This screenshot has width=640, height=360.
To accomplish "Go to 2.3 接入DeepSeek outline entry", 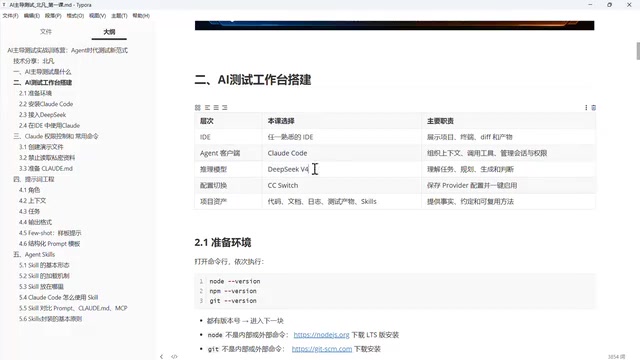I will point(42,115).
